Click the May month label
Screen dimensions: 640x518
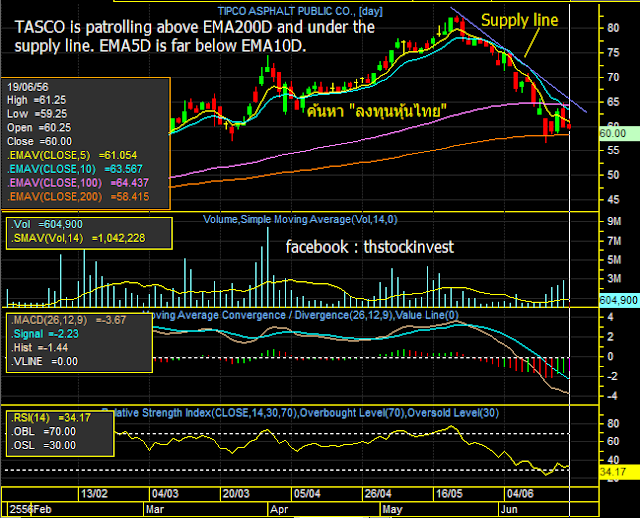point(392,509)
